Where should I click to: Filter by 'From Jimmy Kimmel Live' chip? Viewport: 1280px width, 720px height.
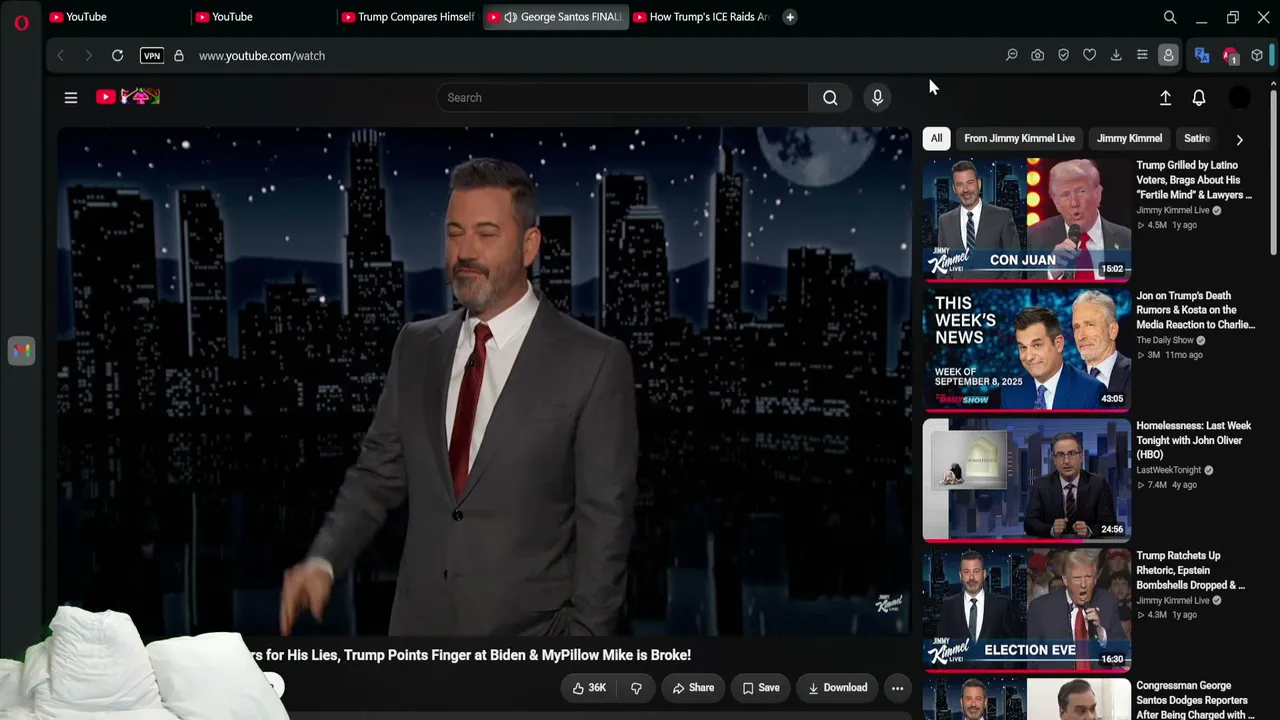pos(1019,139)
